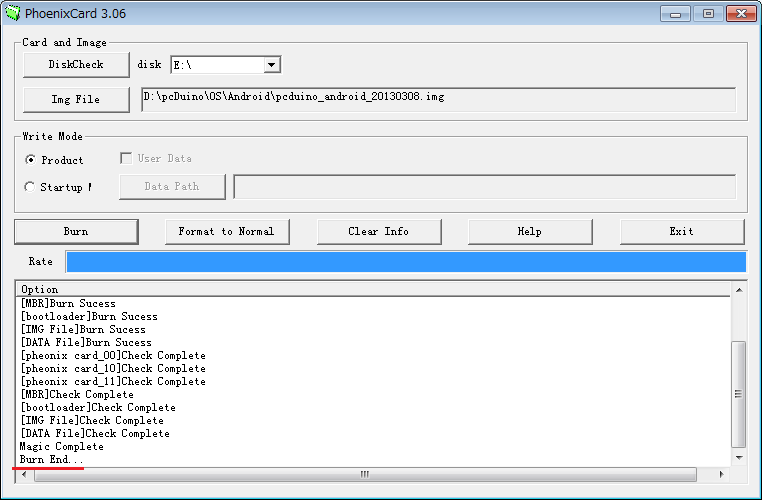Click the horizontal scrollbar left arrow
This screenshot has height=500, width=762.
(24, 474)
